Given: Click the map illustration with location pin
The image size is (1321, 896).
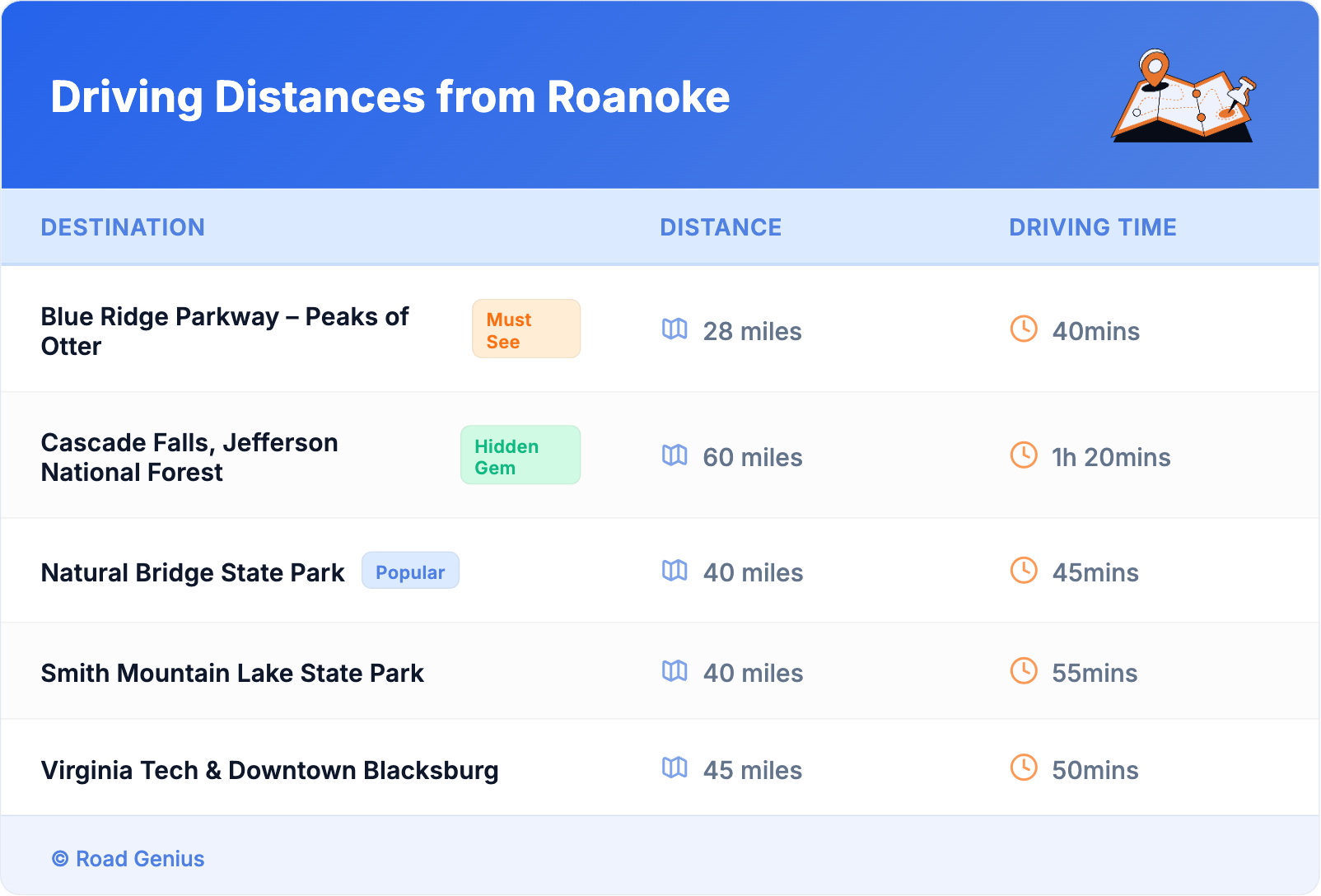Looking at the screenshot, I should click(1184, 96).
